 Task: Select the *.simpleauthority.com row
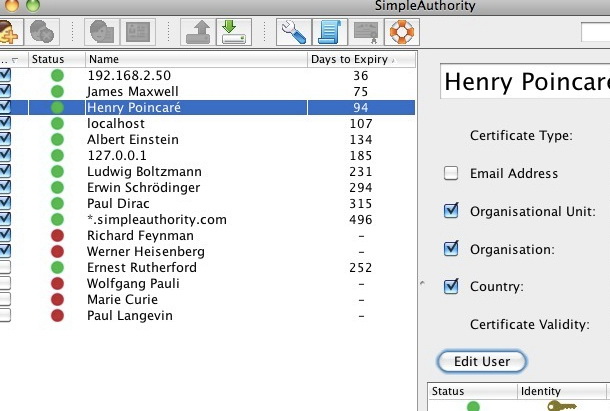[x=208, y=219]
